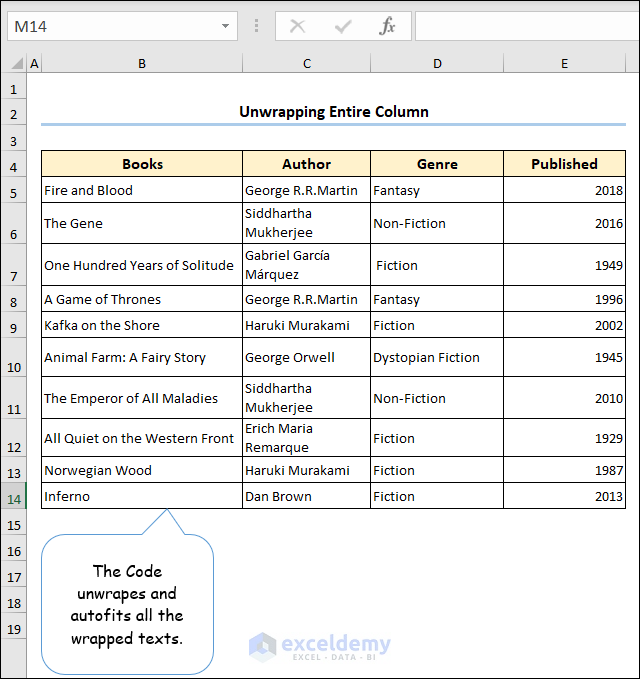Viewport: 640px width, 679px height.
Task: Click the 'Genre' header cell
Action: tap(437, 164)
